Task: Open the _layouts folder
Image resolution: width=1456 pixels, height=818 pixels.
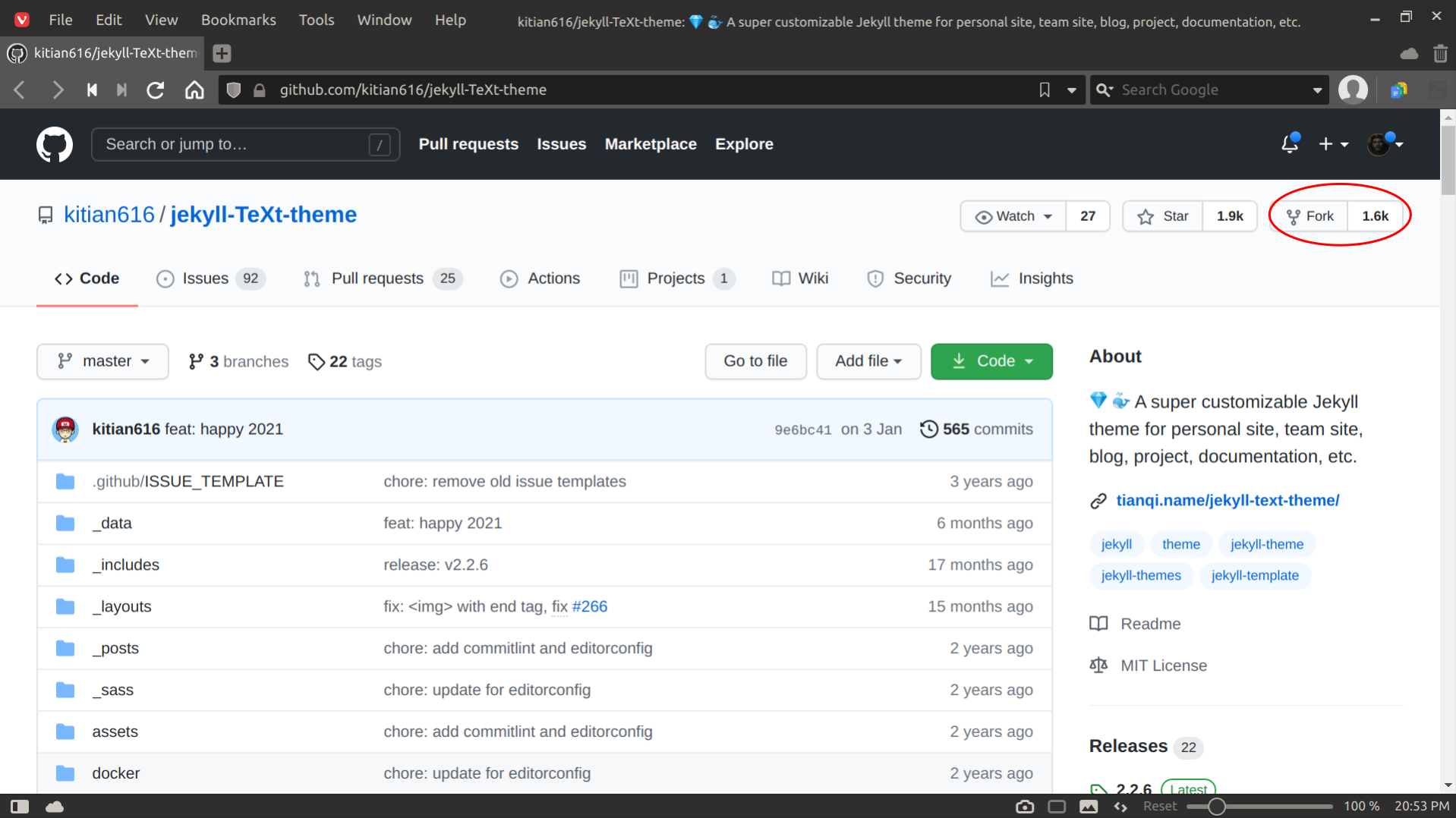Action: 121,606
